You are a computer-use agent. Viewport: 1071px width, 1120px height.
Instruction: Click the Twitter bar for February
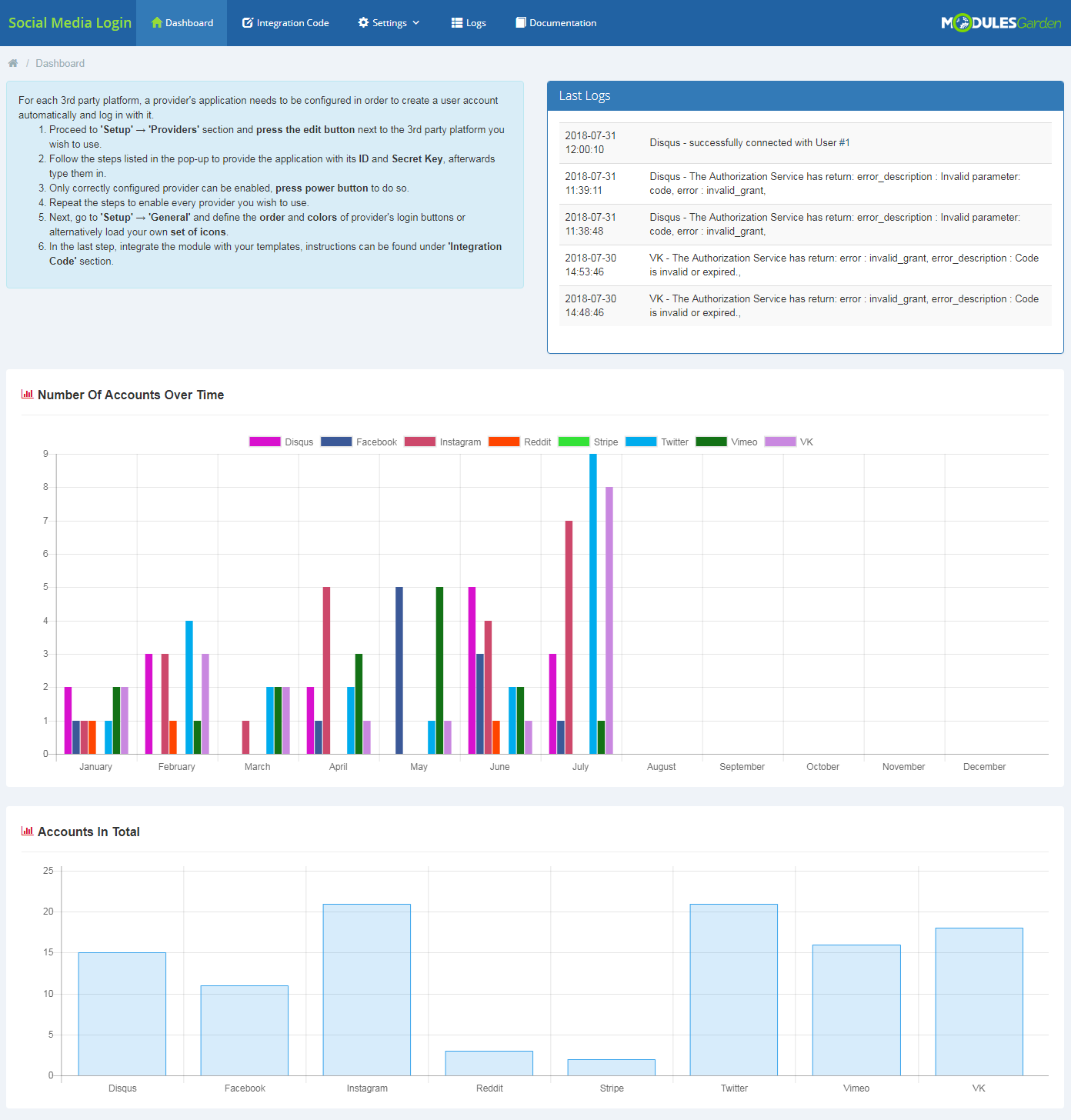189,687
